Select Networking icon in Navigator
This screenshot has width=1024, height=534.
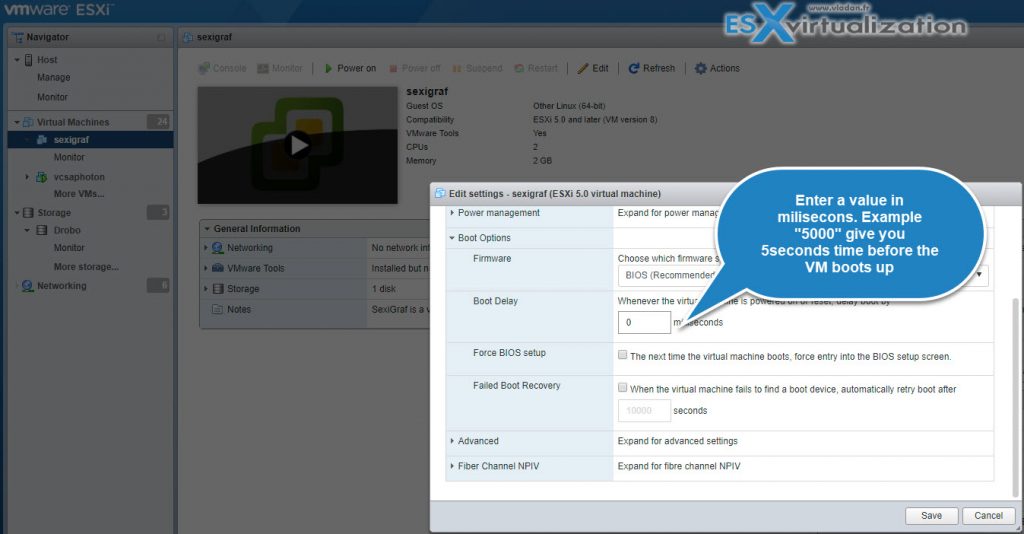27,286
